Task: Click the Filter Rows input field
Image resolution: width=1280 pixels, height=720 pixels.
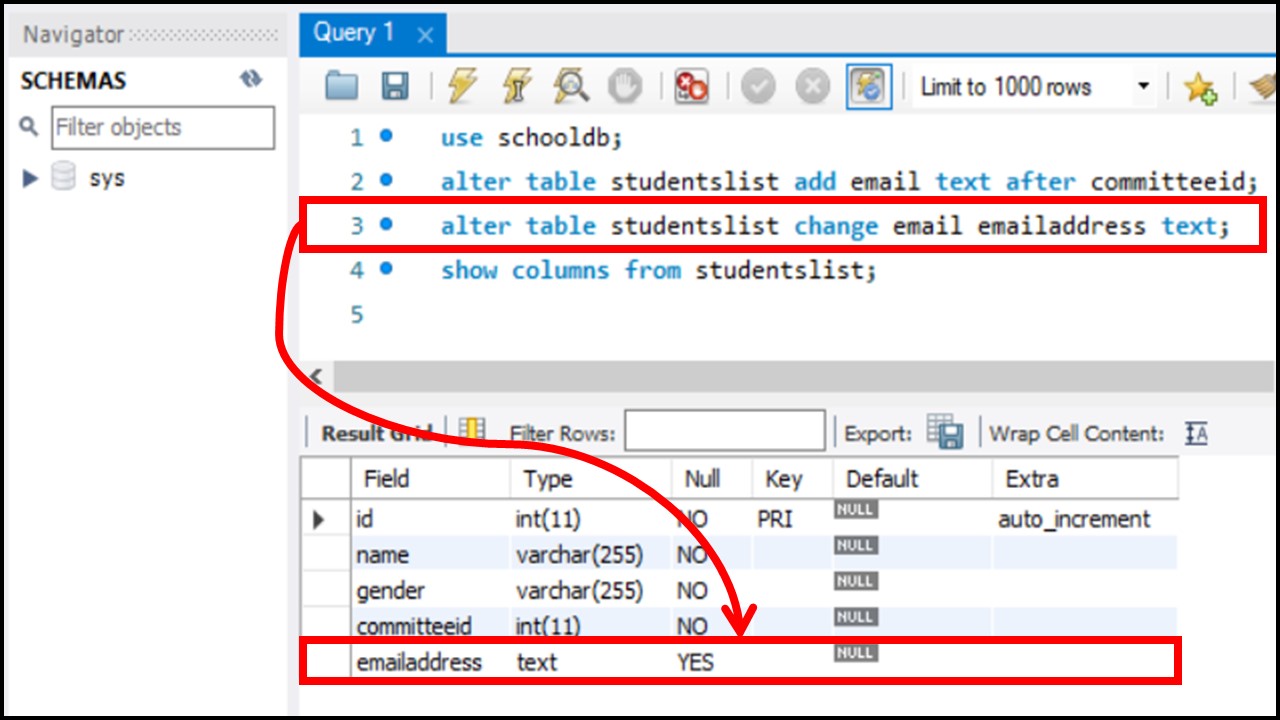Action: [725, 432]
